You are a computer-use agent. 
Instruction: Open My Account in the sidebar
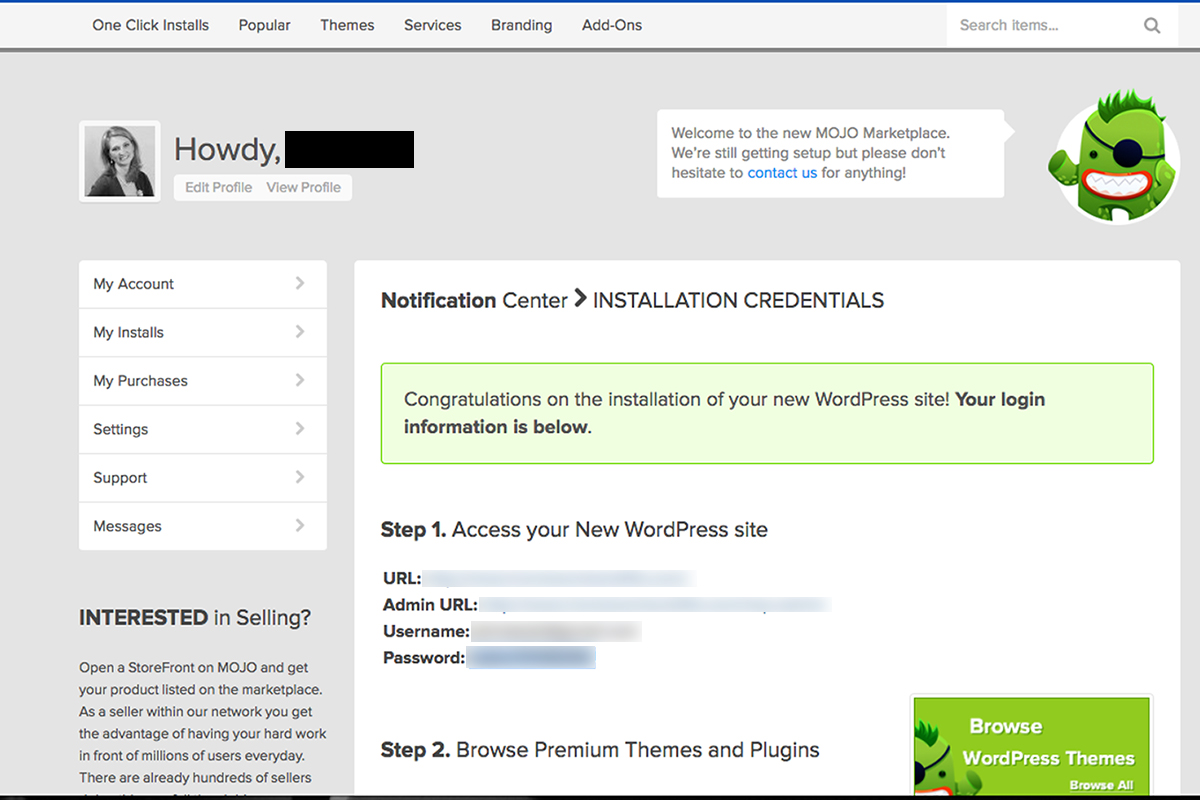point(203,284)
